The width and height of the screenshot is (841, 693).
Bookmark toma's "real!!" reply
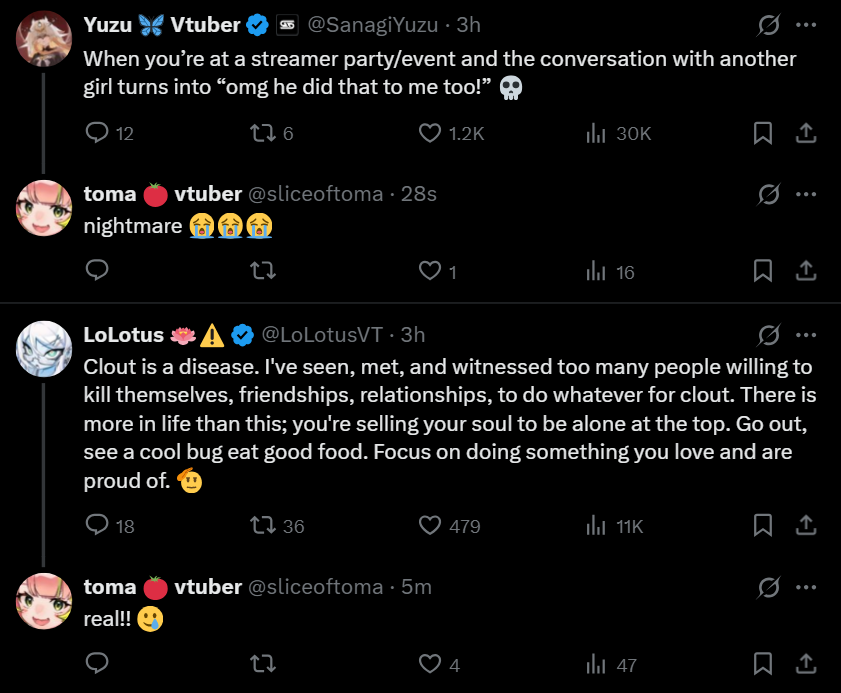tap(762, 663)
